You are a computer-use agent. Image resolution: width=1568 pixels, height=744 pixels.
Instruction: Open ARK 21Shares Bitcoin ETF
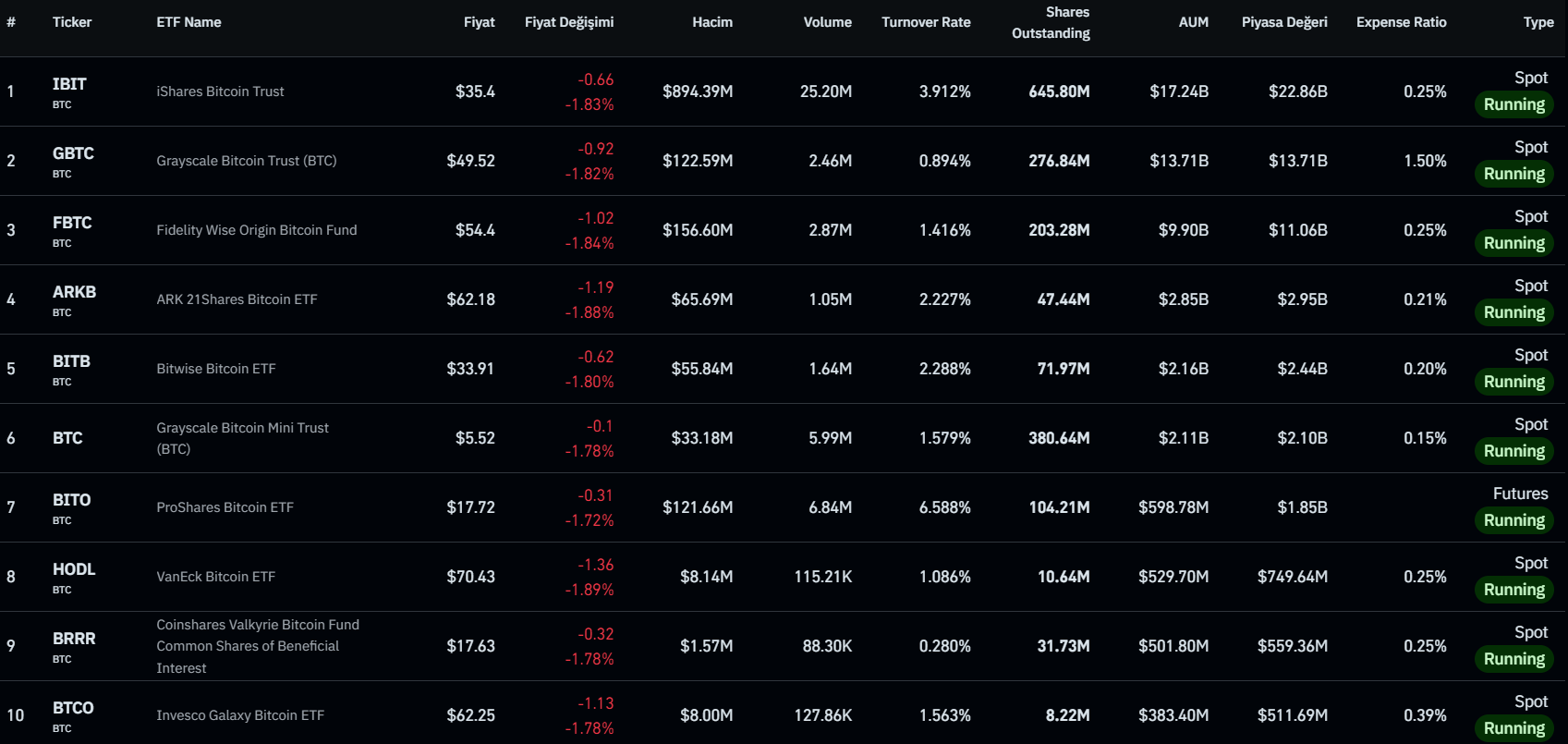[x=237, y=299]
